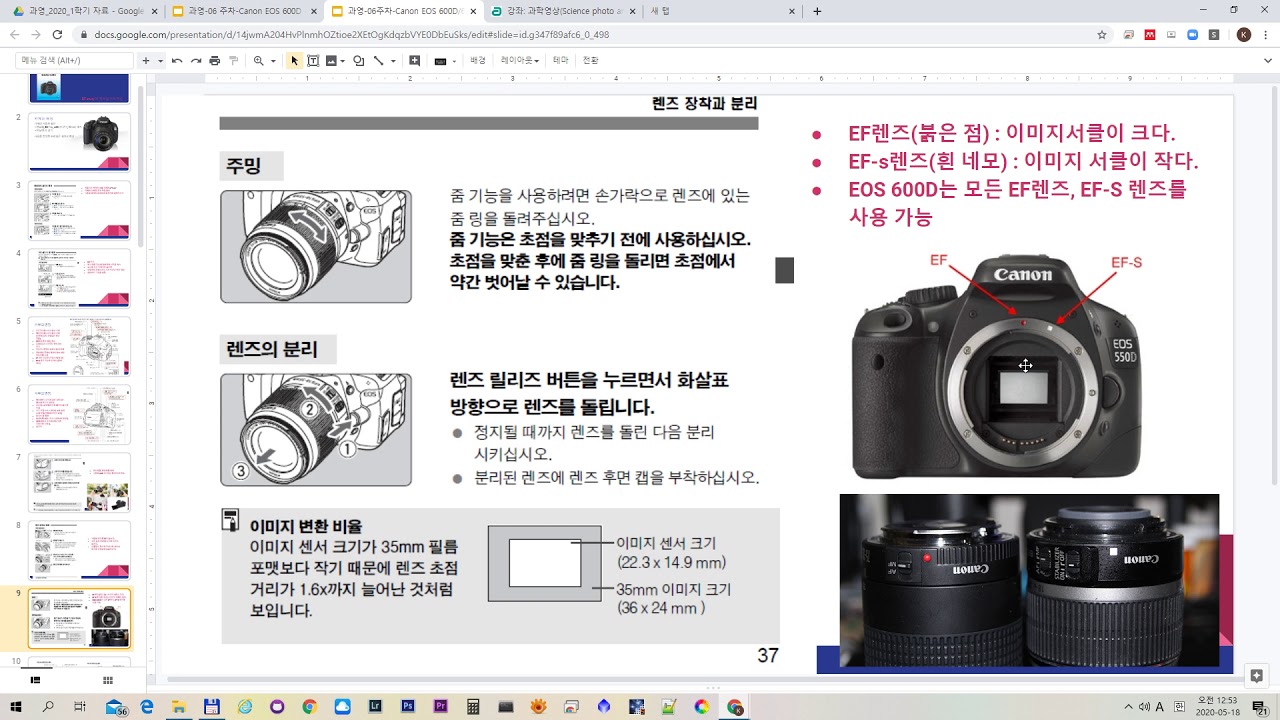Close the 강좌: 과학영상 tab
The width and height of the screenshot is (1280, 720).
tap(633, 11)
